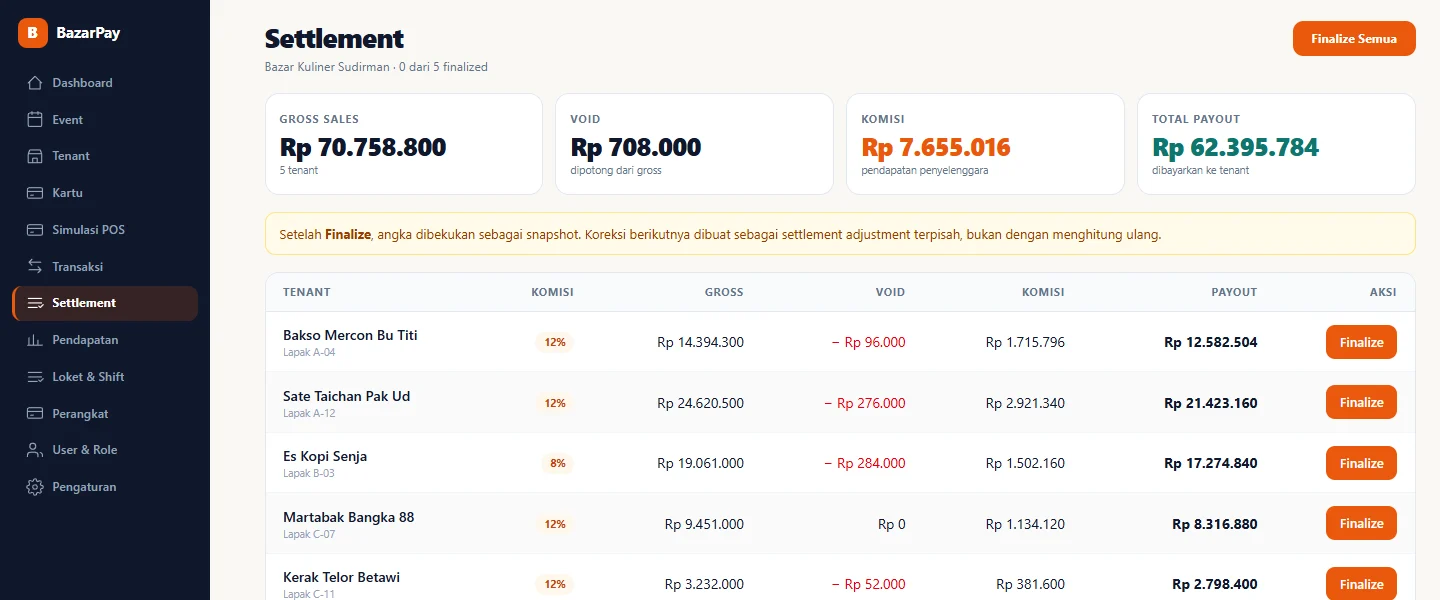1440x600 pixels.
Task: Click tenant name Es Kopi Senja
Action: click(x=325, y=456)
